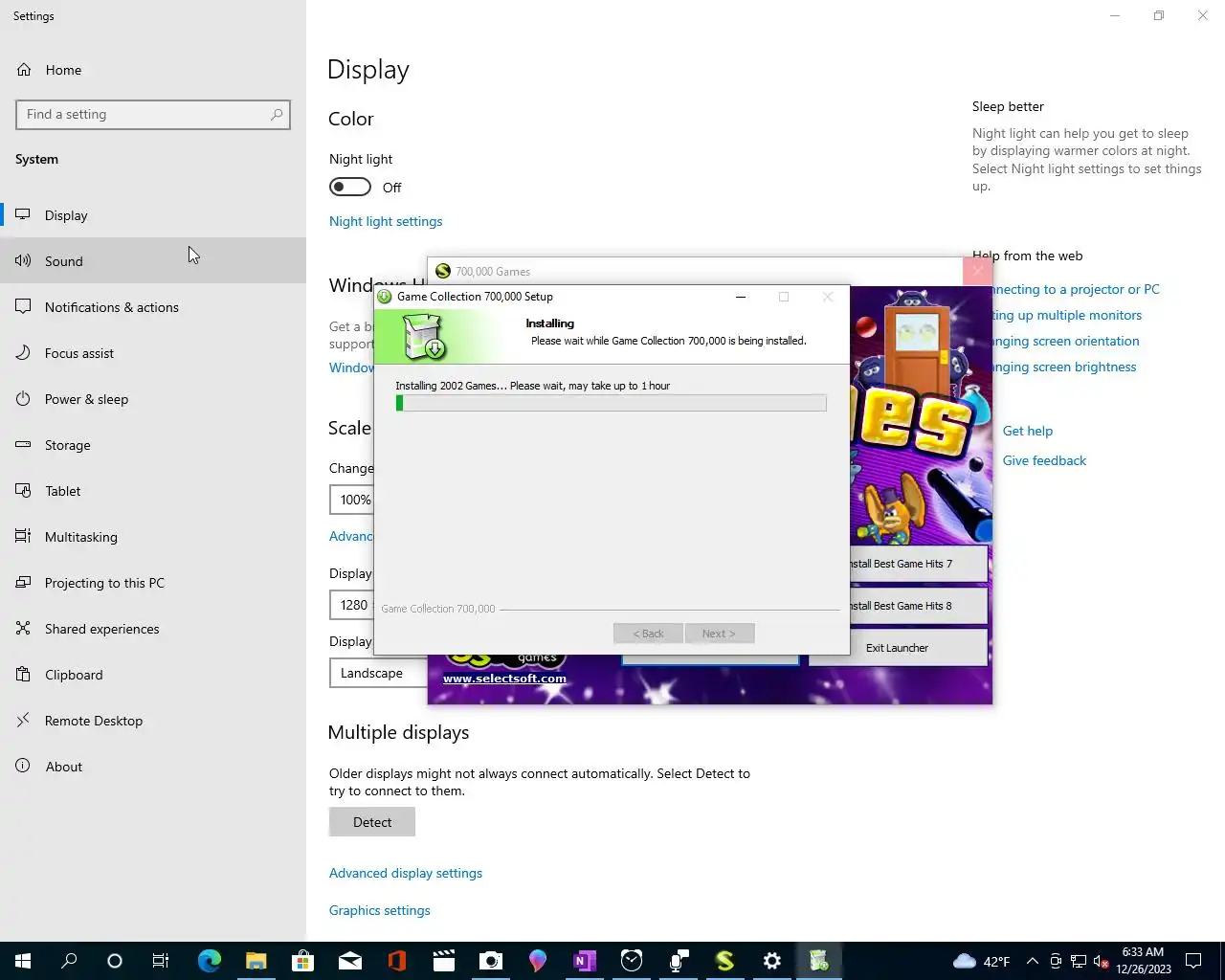
Task: Click the Tablet sidebar icon
Action: pyautogui.click(x=24, y=491)
